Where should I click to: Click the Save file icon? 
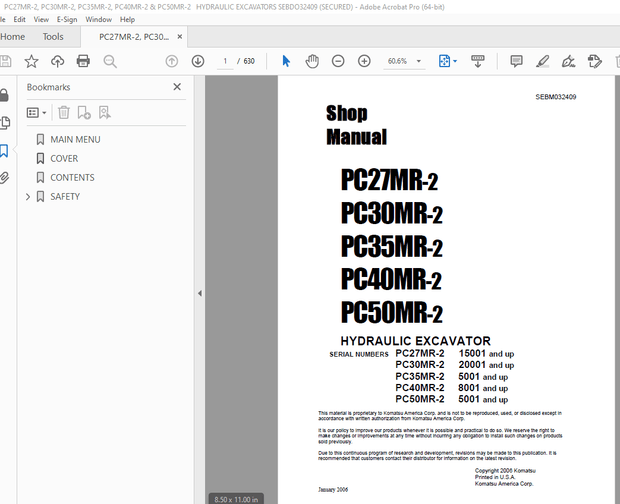click(5, 61)
